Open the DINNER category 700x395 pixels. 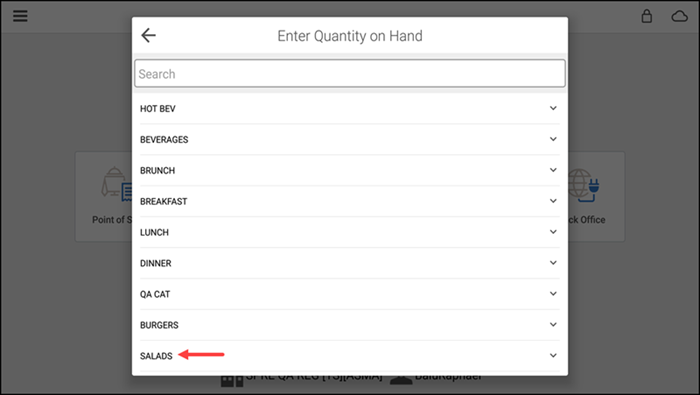(x=350, y=263)
